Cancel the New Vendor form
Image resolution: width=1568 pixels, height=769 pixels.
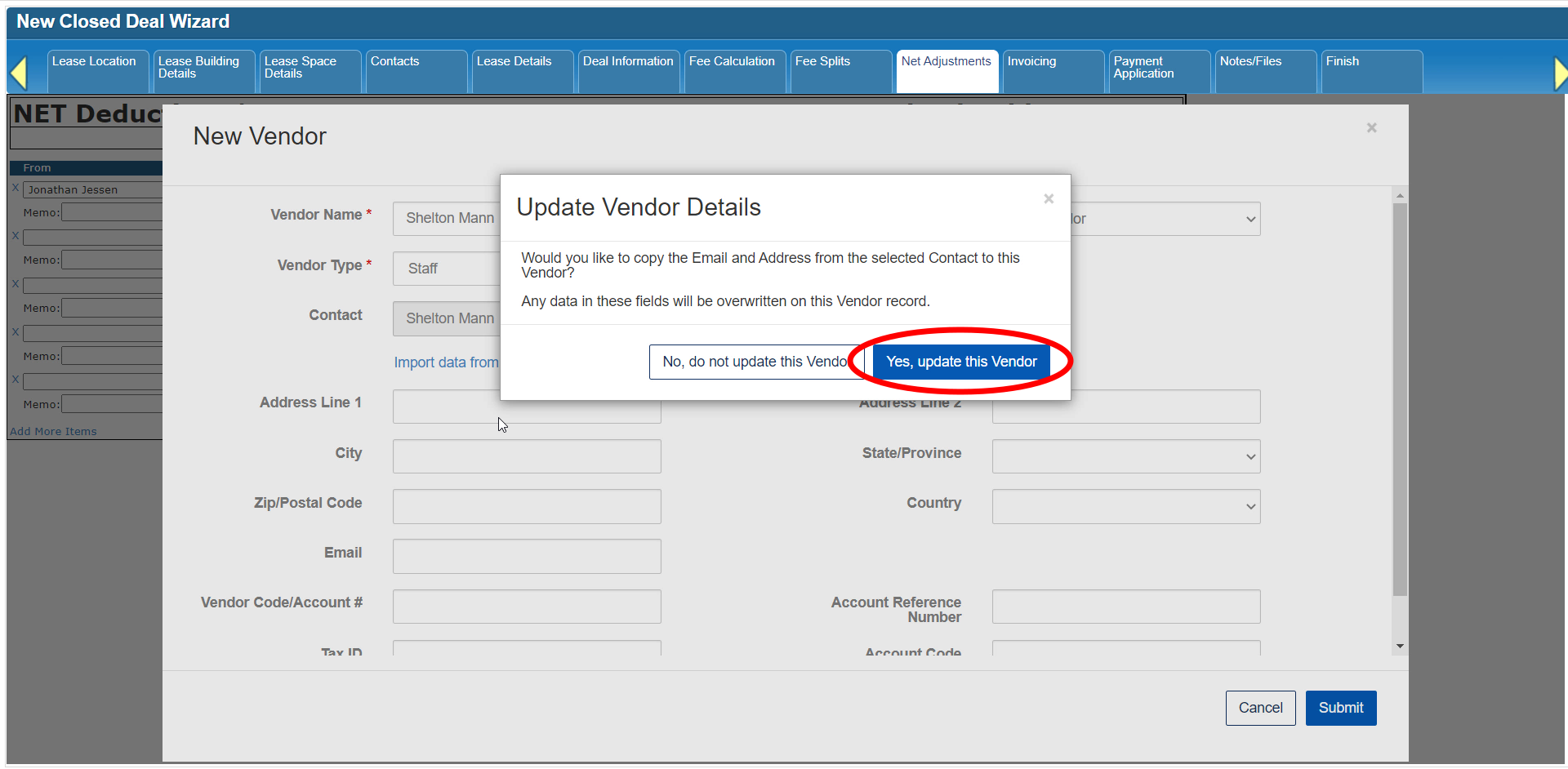click(1260, 708)
